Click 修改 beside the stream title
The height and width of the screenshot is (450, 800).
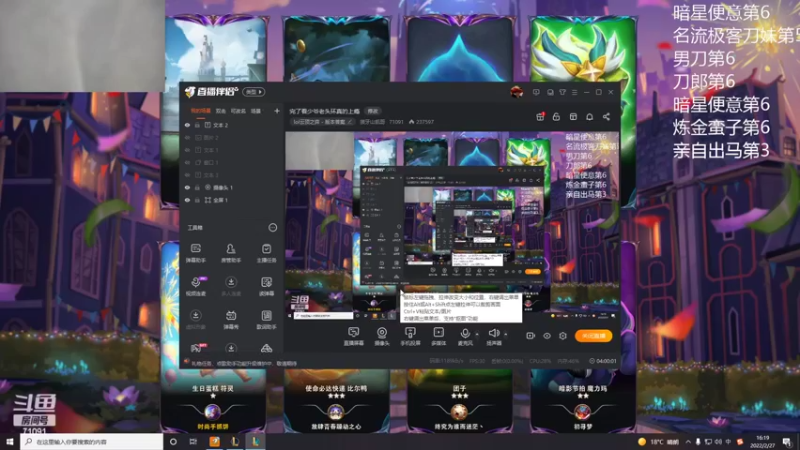pyautogui.click(x=373, y=111)
